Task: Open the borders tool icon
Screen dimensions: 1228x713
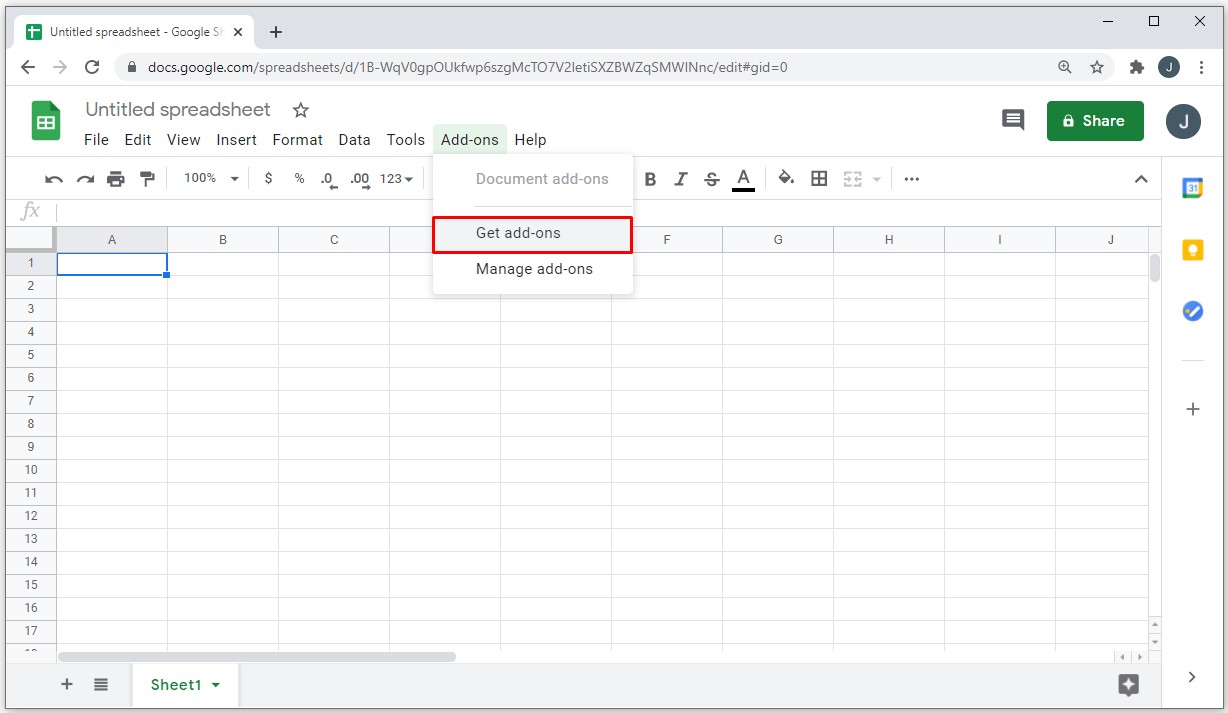Action: click(x=819, y=179)
